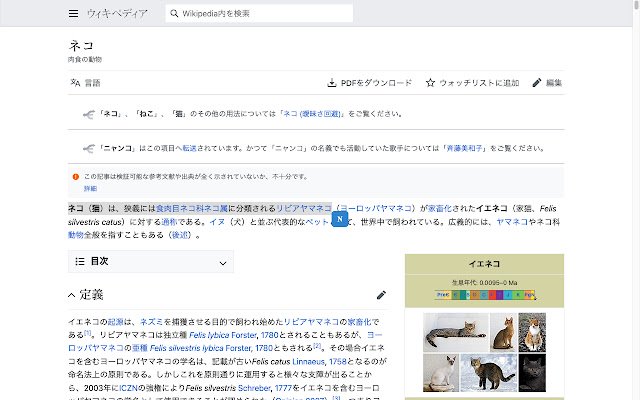Open the ヨーロッパヤマネコ link in the intro

pyautogui.click(x=375, y=209)
